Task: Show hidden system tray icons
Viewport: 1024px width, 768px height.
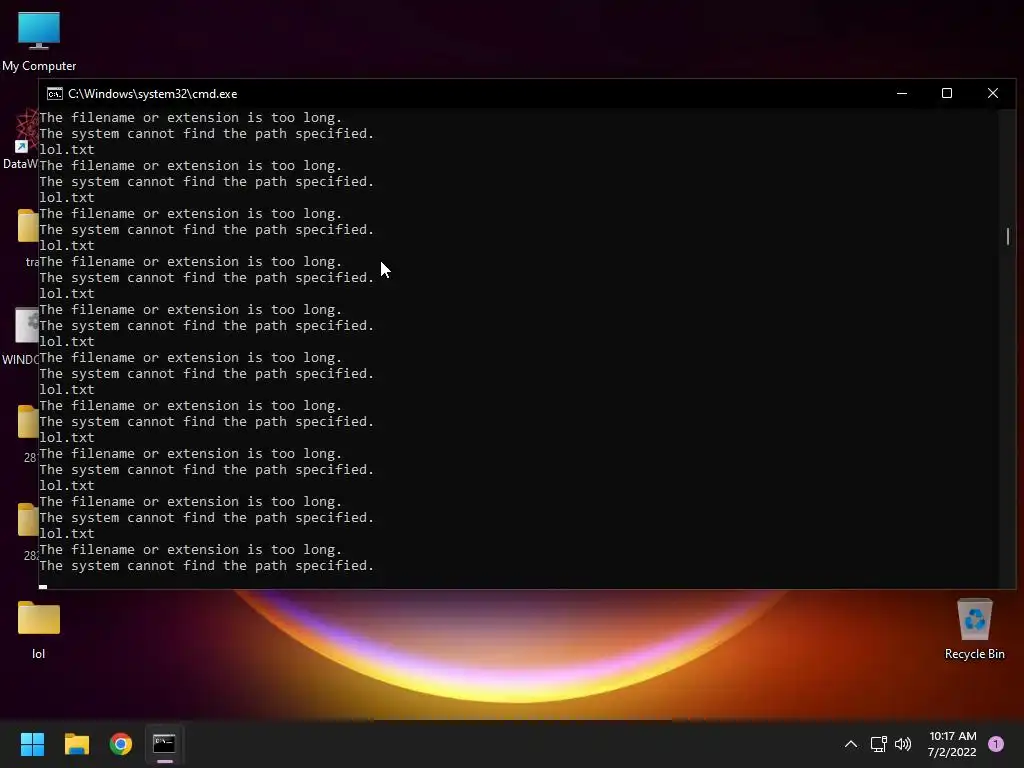Action: pos(851,744)
